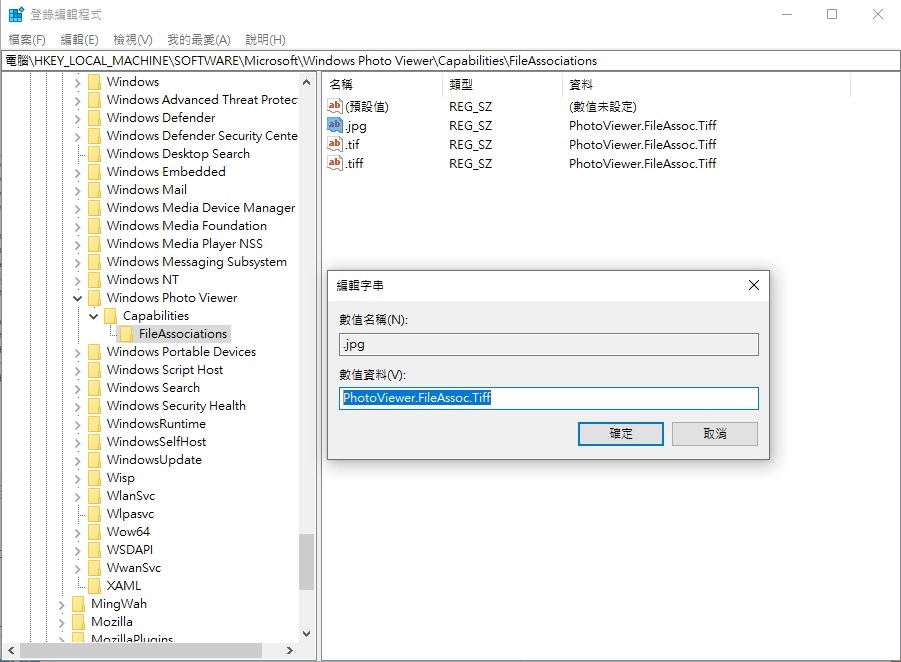The width and height of the screenshot is (901, 662).
Task: Click the XAML folder icon
Action: pos(95,586)
